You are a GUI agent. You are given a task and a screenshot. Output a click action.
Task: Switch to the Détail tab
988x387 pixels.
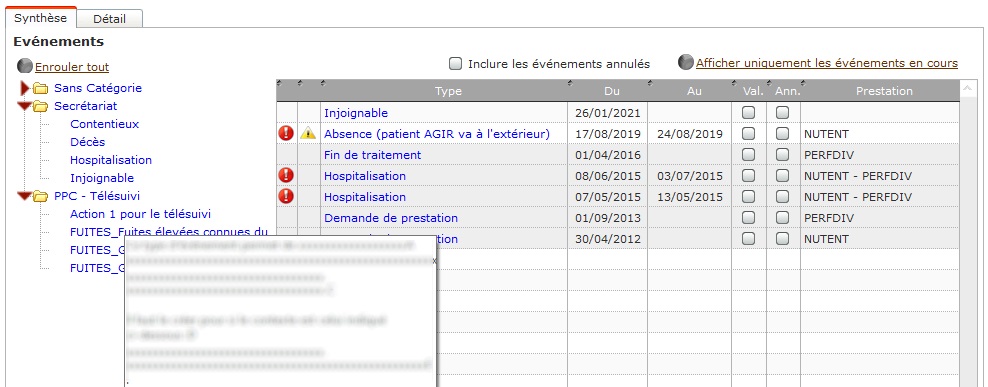[x=110, y=19]
